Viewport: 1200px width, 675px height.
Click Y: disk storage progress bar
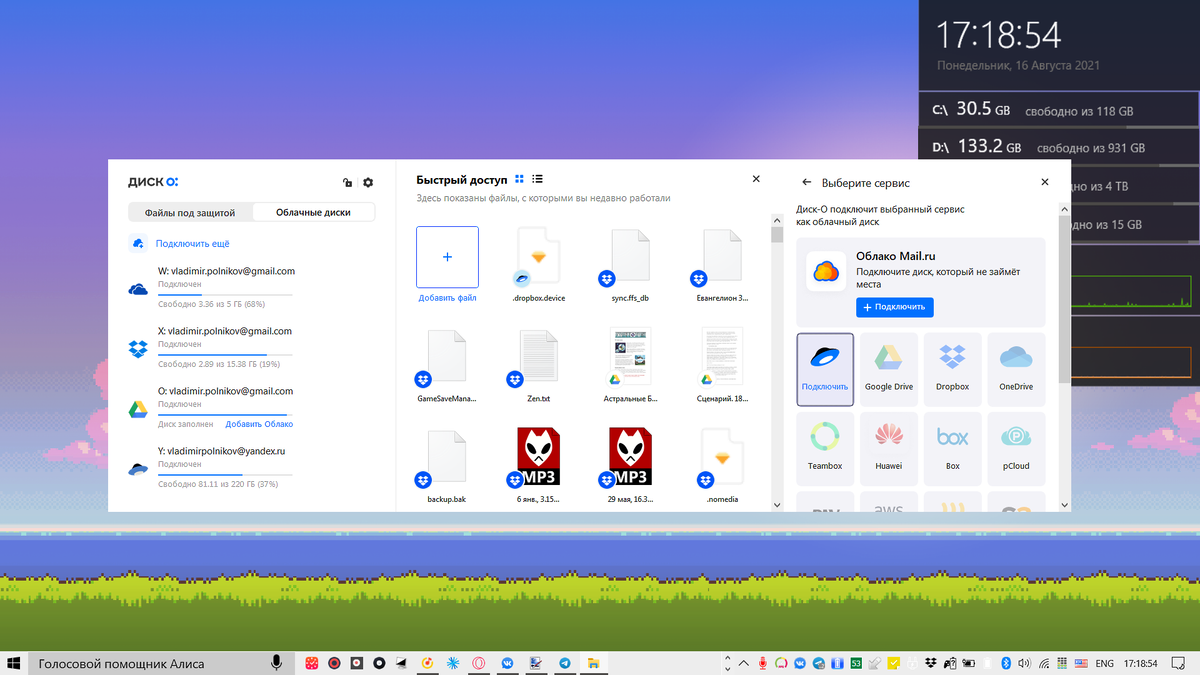225,475
